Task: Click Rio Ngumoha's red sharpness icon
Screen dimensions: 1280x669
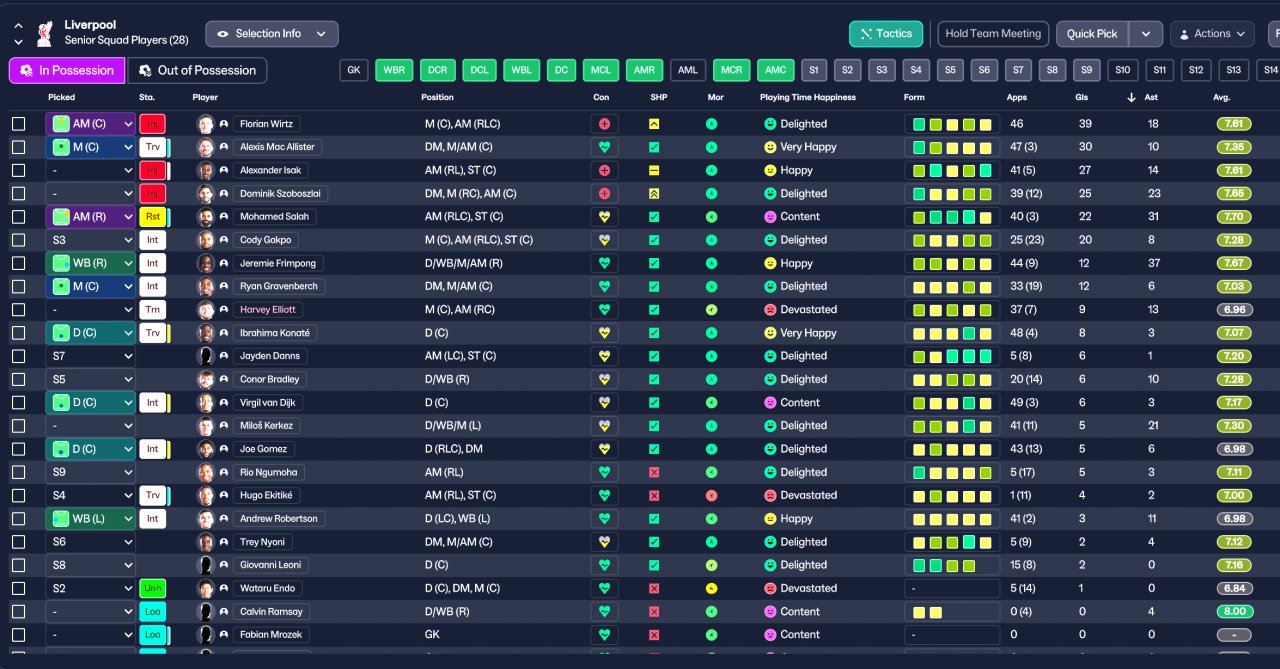Action: (x=654, y=472)
